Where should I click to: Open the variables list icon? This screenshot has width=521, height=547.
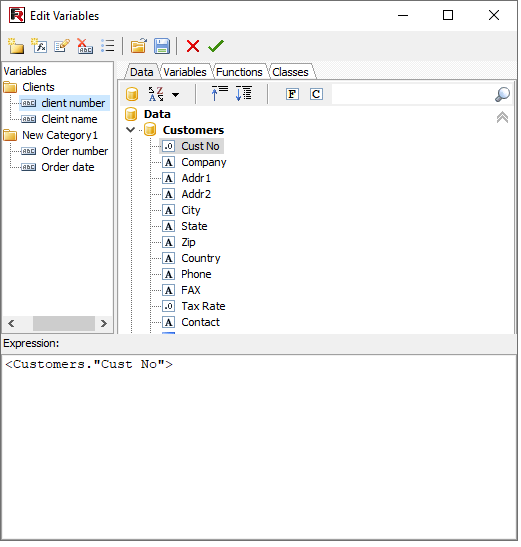[108, 46]
